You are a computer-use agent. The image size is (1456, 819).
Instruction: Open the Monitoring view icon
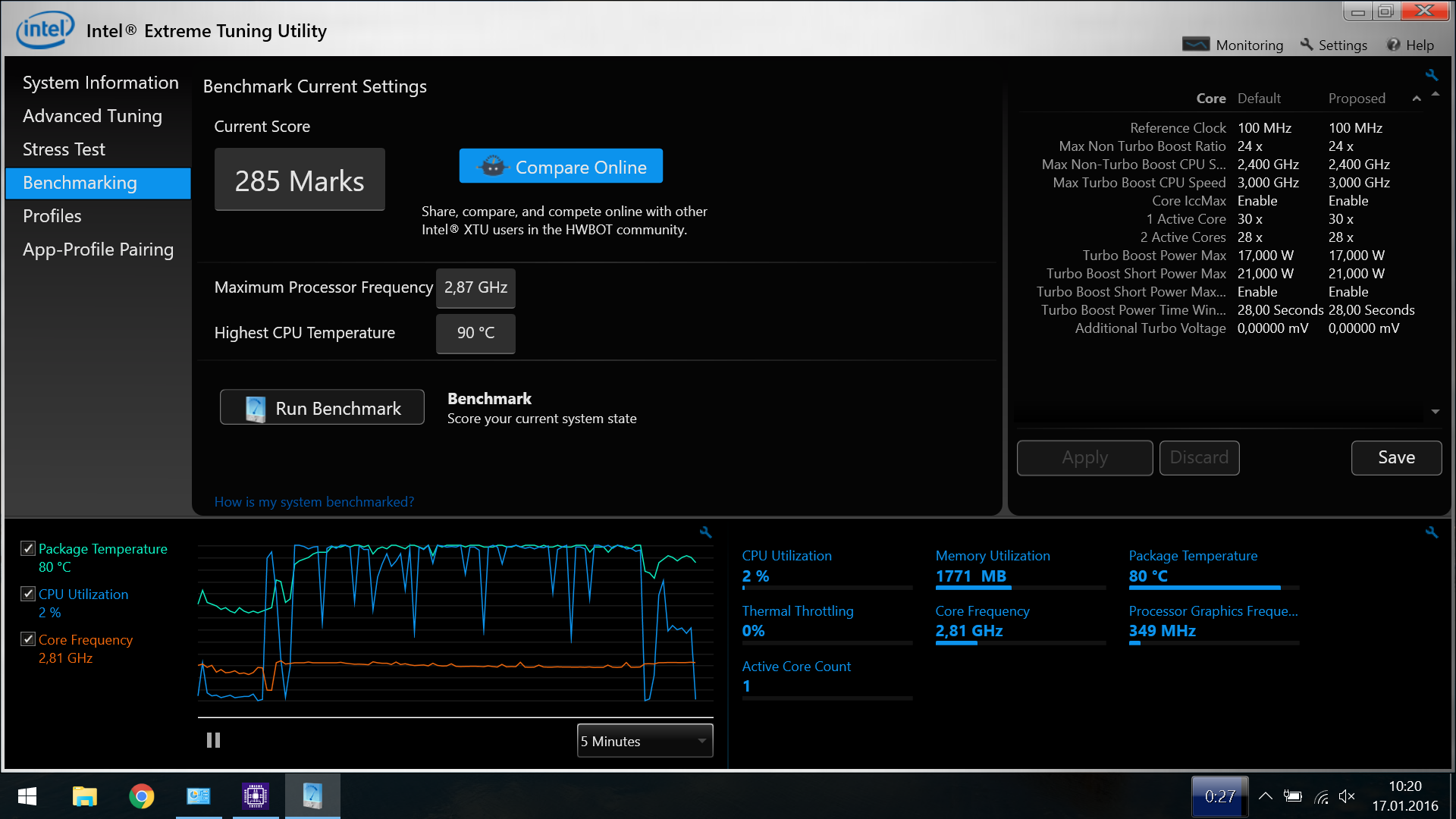[x=1196, y=45]
